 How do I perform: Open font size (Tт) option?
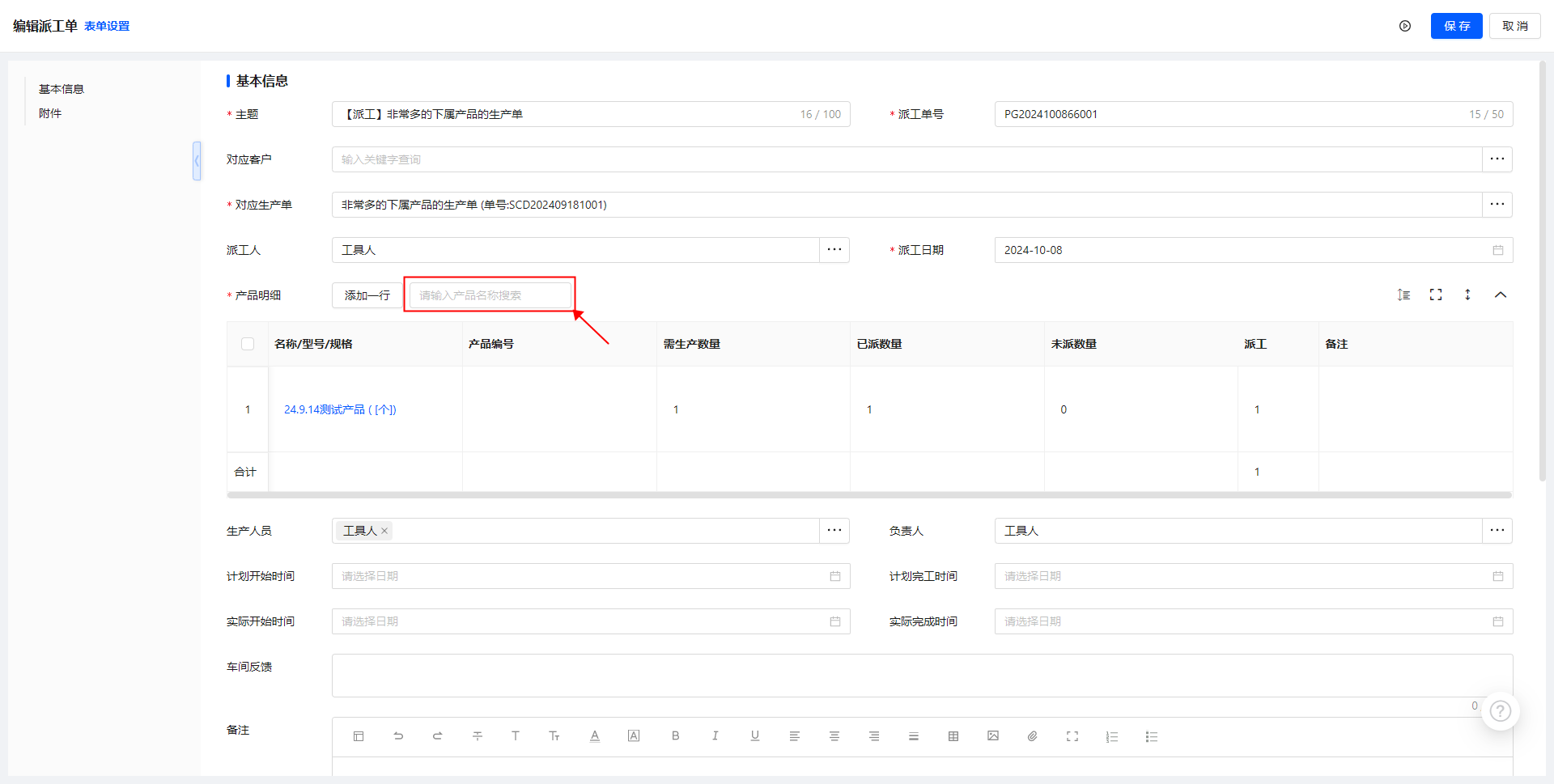tap(554, 736)
